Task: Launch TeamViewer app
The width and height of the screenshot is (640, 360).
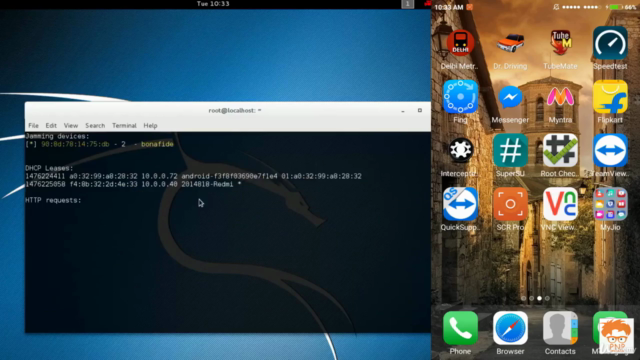Action: [610, 150]
